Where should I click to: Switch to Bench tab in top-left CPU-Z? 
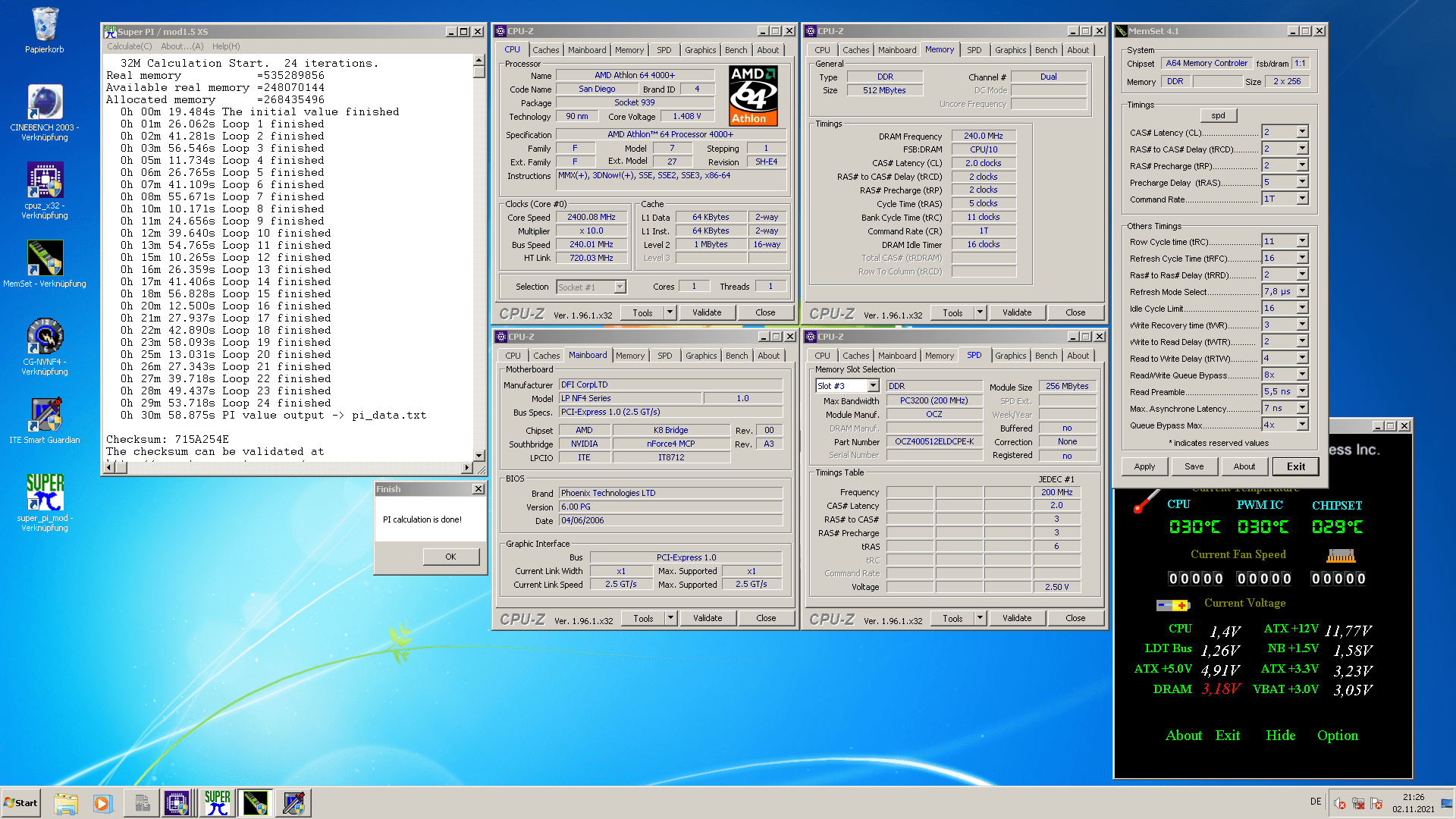click(736, 50)
